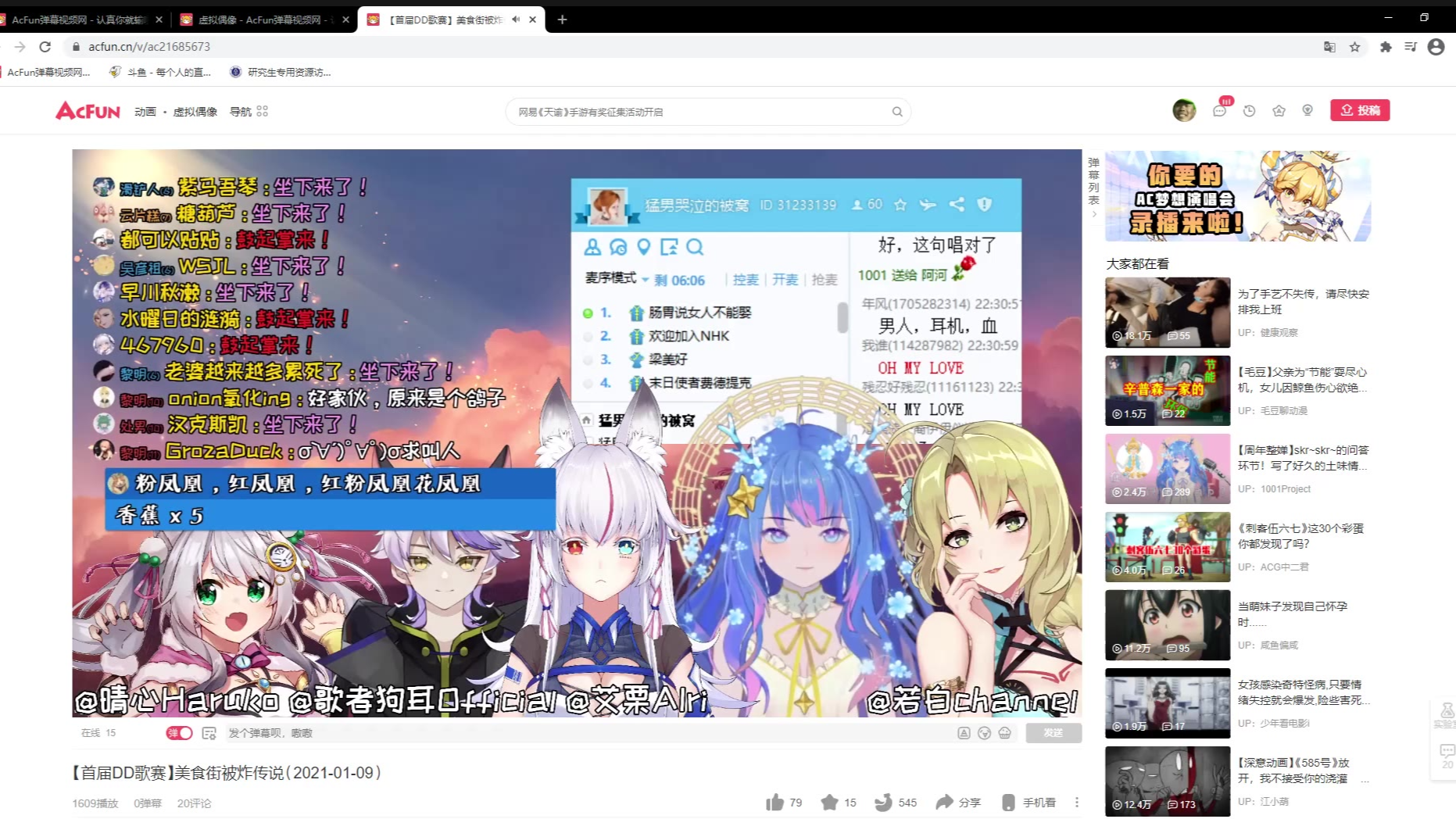This screenshot has width=1456, height=819.
Task: Click the search magnifier icon
Action: (x=897, y=112)
